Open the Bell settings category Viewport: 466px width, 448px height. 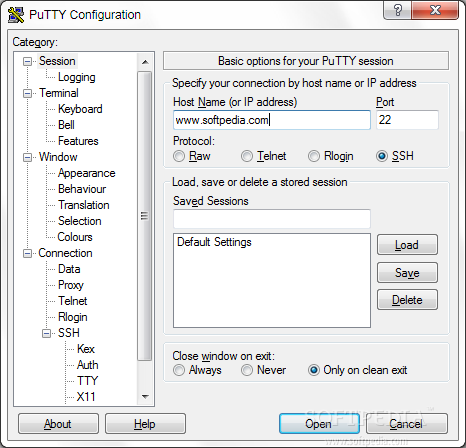coord(66,125)
